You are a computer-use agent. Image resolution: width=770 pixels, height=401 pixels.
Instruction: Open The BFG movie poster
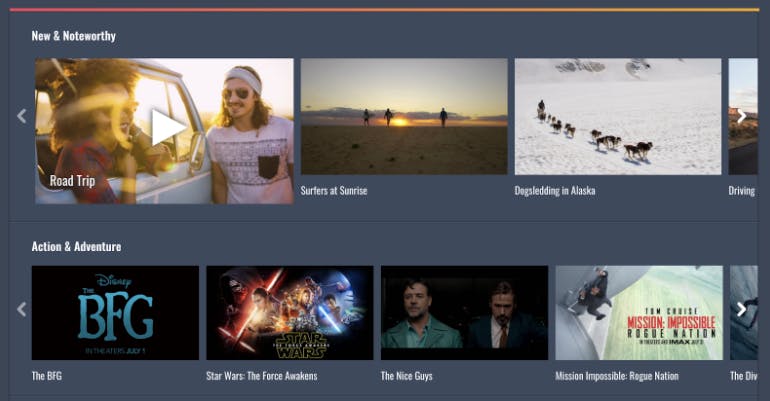(115, 313)
